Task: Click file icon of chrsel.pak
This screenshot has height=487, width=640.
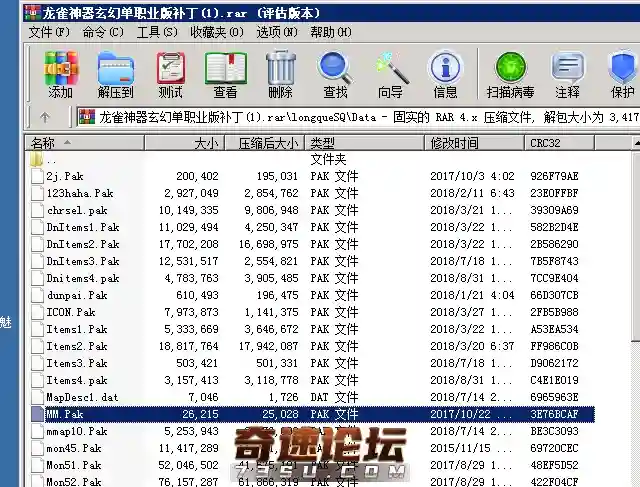Action: point(38,210)
